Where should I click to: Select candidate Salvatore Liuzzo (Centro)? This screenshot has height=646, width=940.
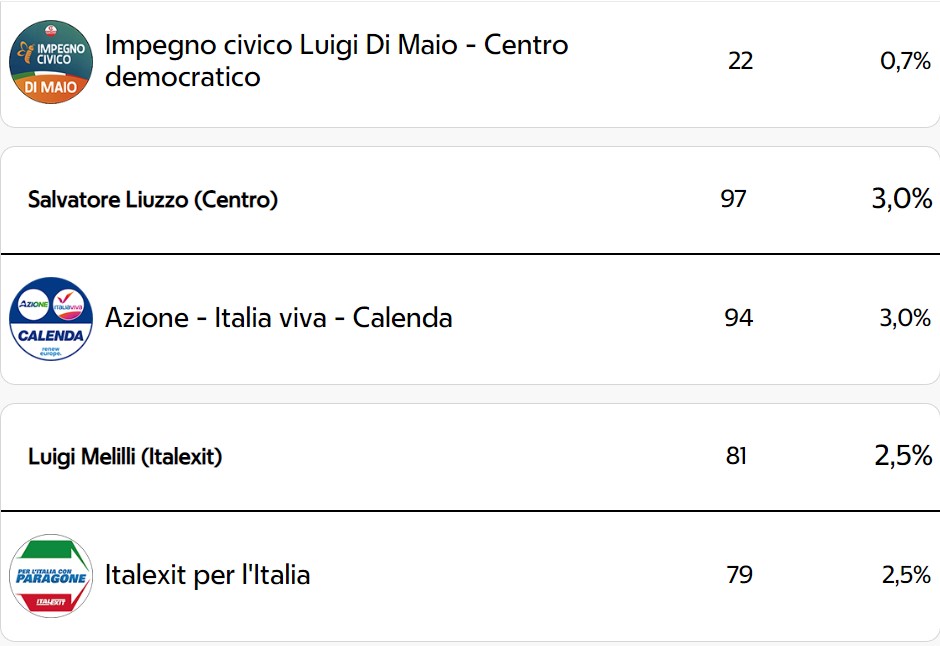(153, 200)
